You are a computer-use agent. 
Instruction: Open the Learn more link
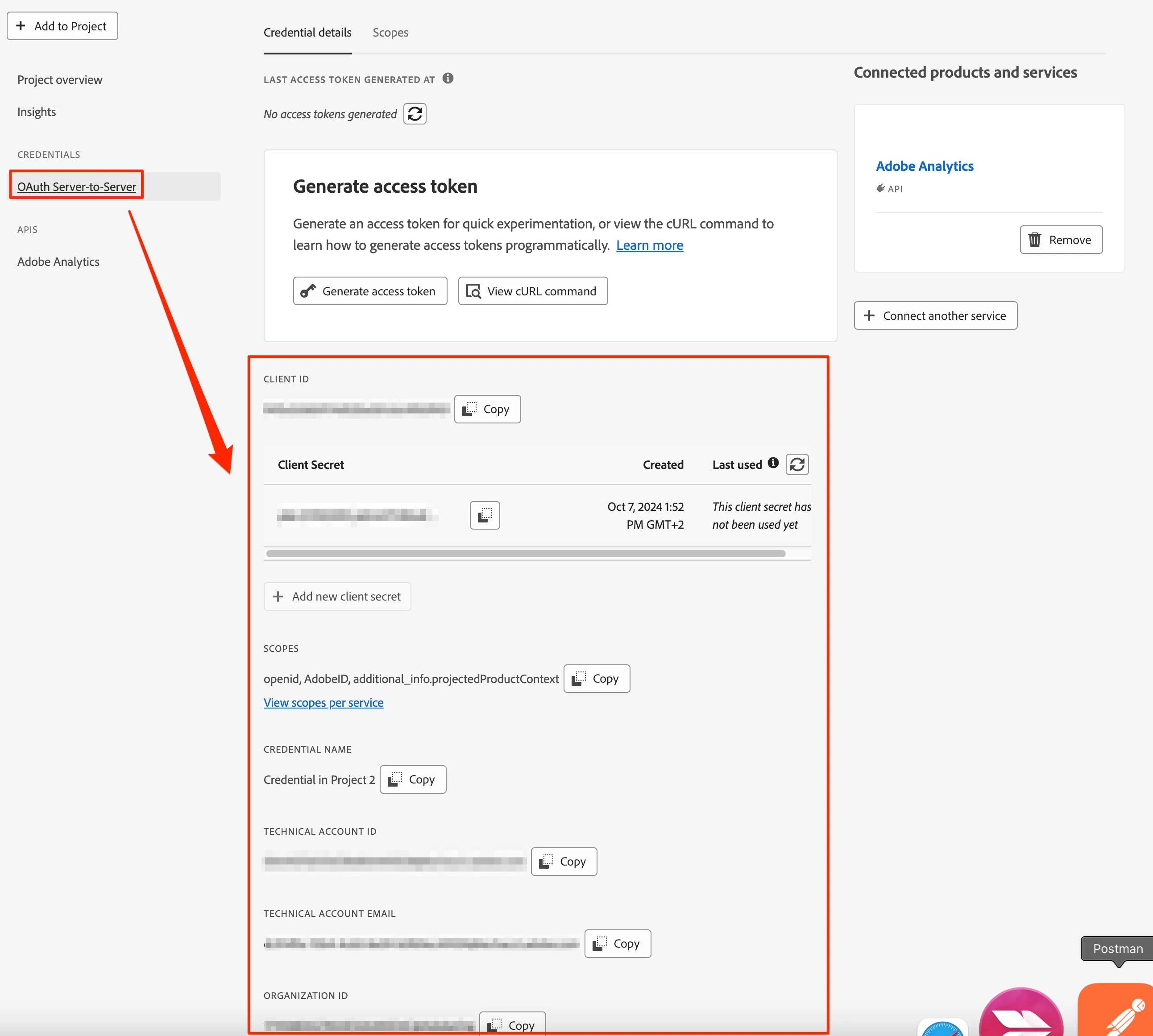[x=649, y=245]
